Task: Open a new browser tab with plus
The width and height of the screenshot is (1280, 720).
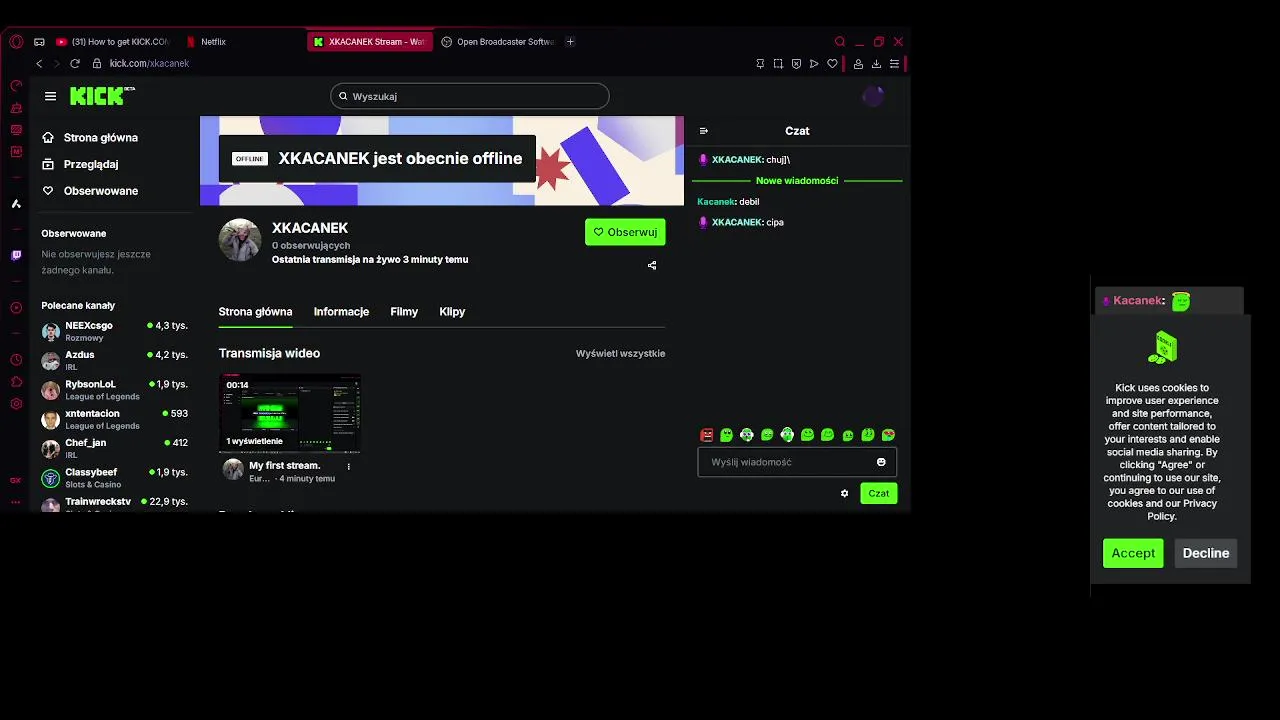Action: pos(570,42)
